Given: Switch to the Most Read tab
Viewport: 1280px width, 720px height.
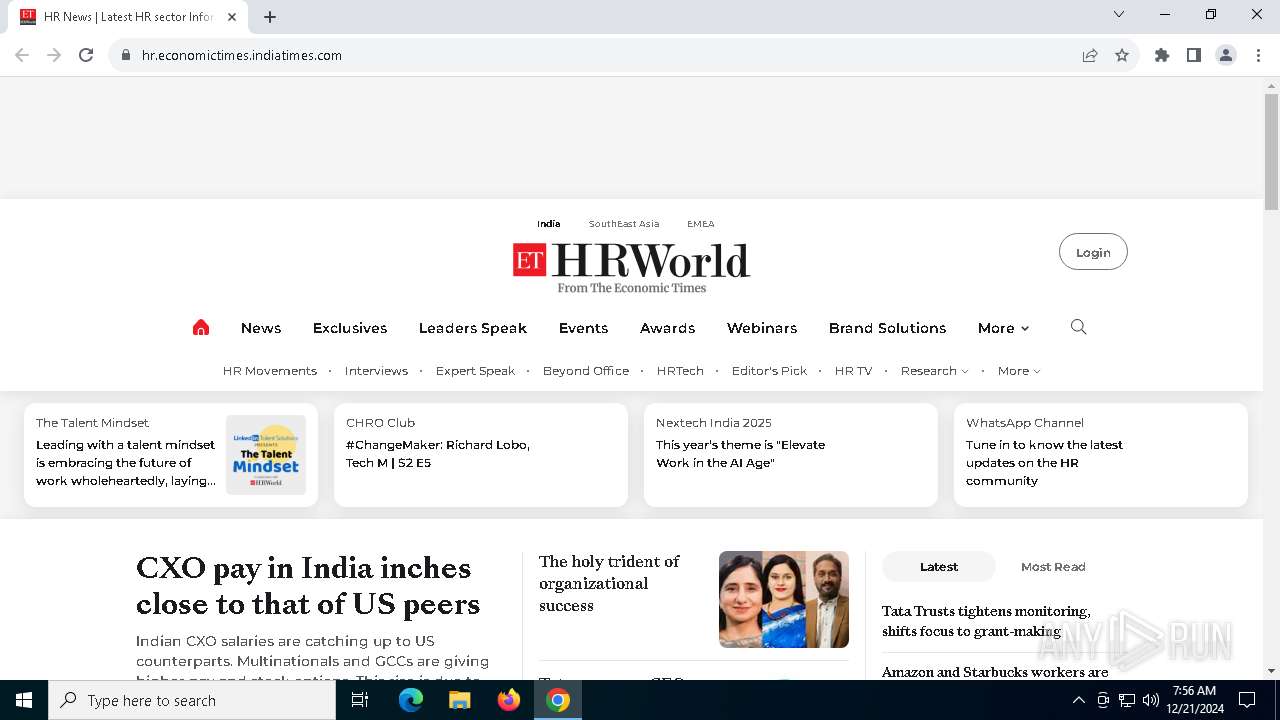Looking at the screenshot, I should [x=1053, y=567].
